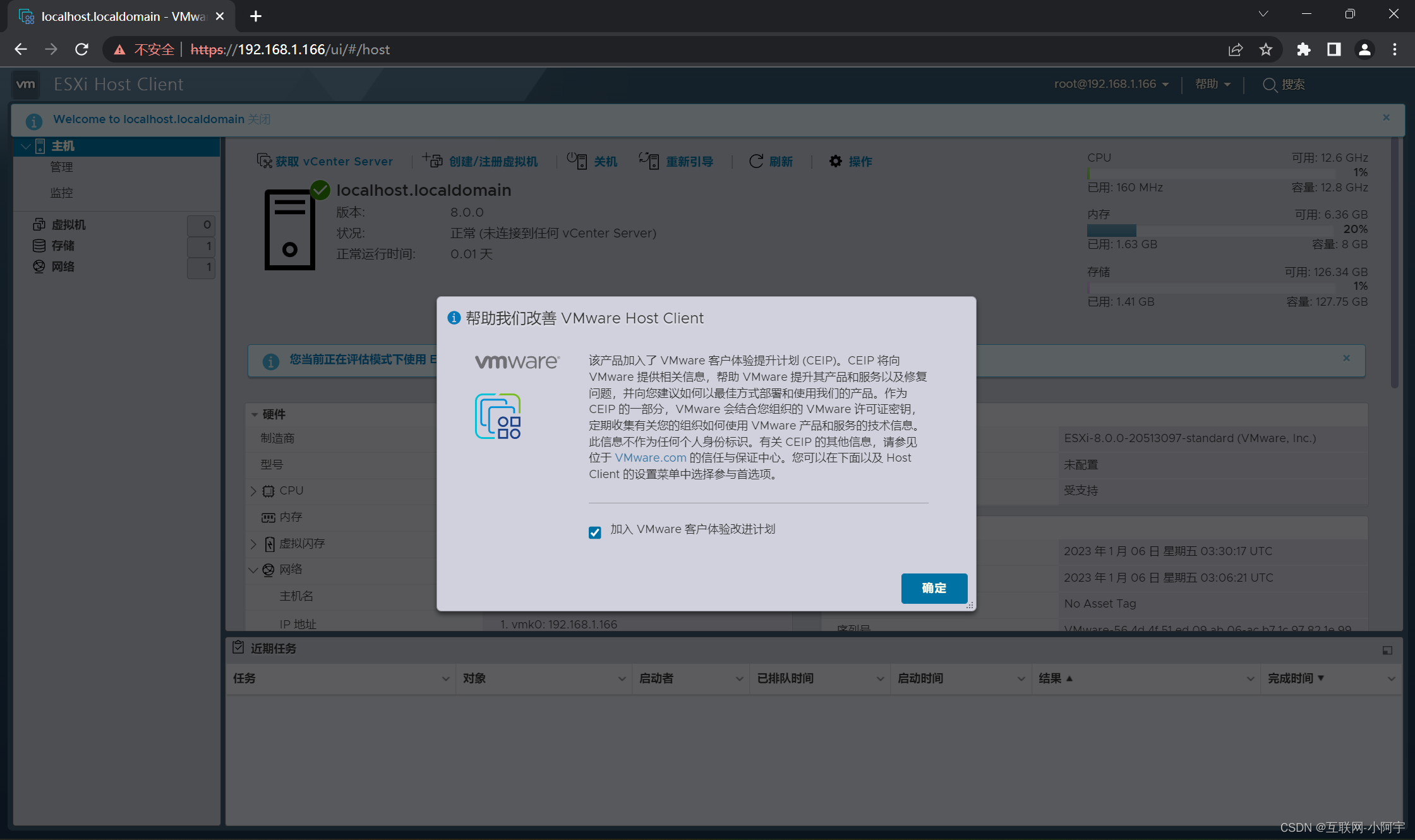Screen dimensions: 1415x840
Task: Click the search magnifier icon in header
Action: (x=1270, y=85)
